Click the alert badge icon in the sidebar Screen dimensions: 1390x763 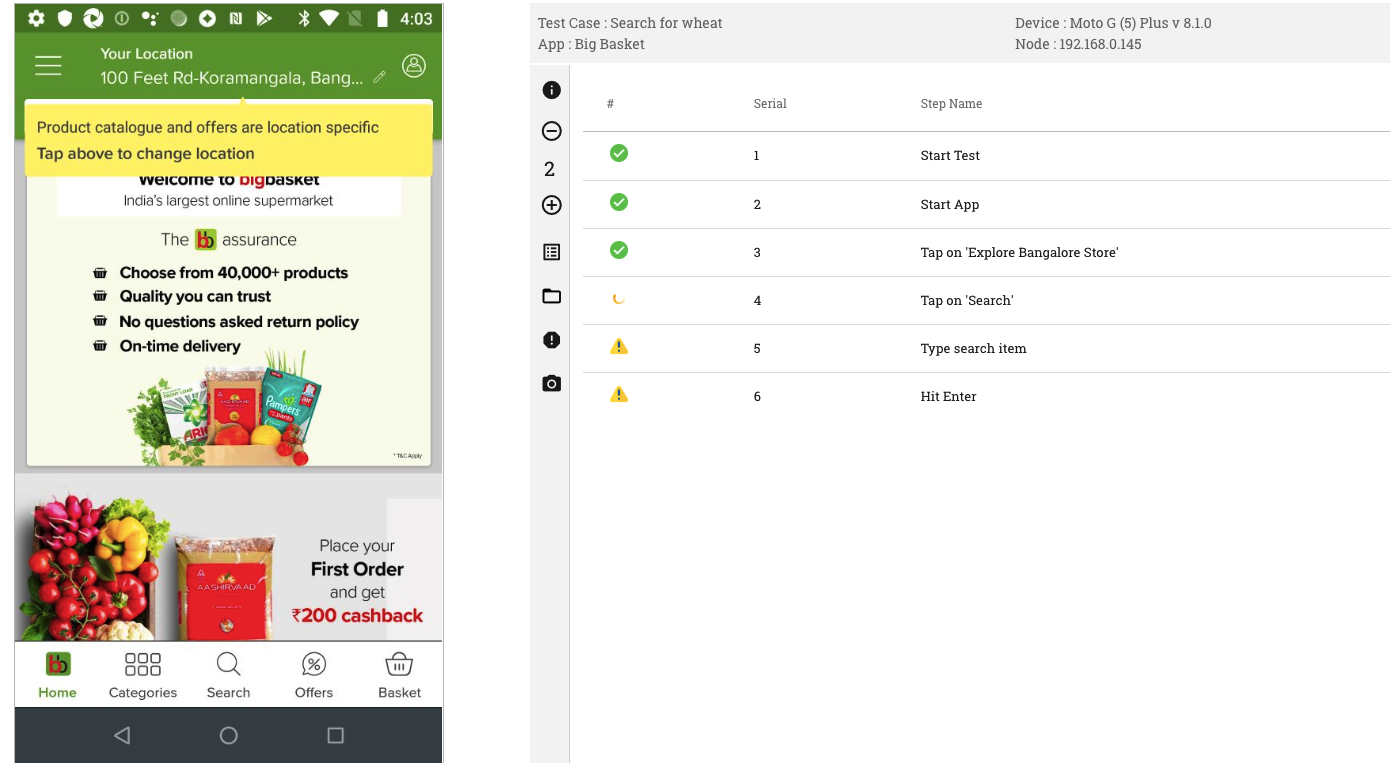click(551, 340)
